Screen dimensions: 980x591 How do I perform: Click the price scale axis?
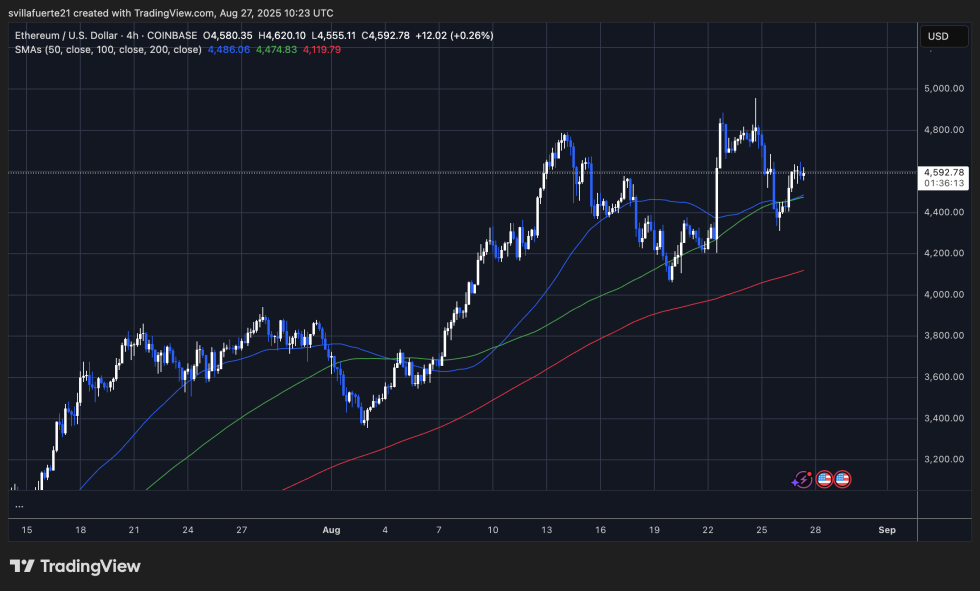pyautogui.click(x=941, y=300)
